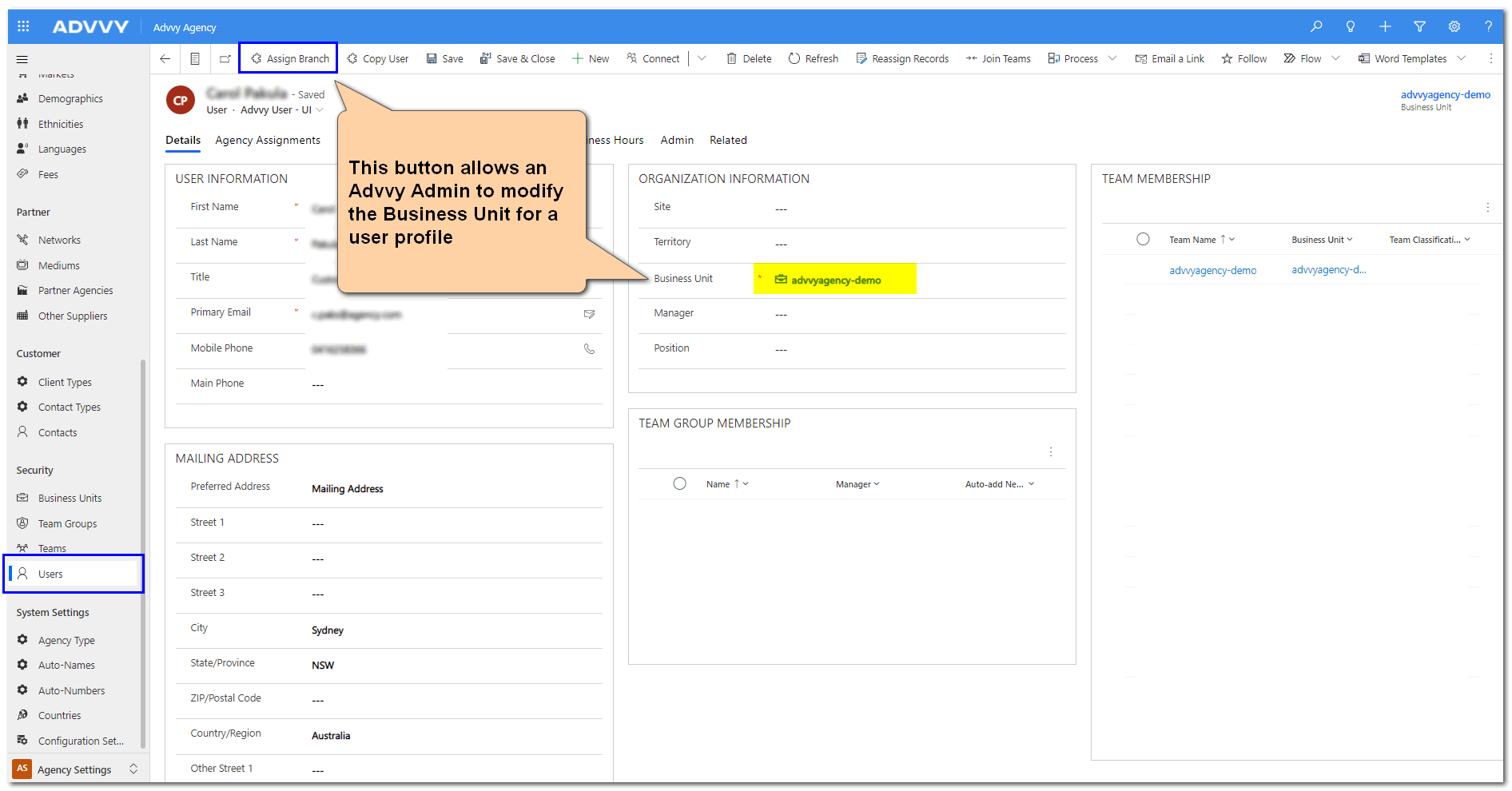
Task: Click the advanced find funnel icon
Action: coord(1420,26)
